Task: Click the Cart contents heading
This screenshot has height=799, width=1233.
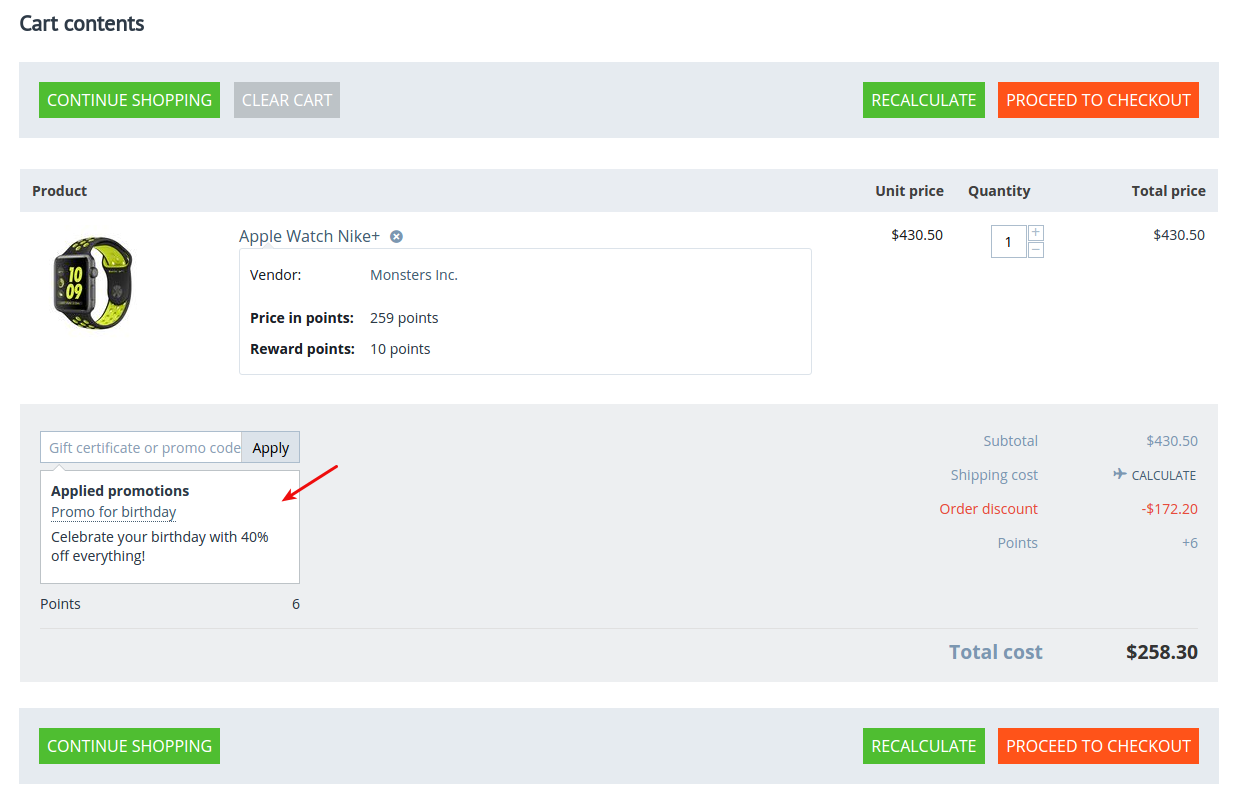Action: click(82, 24)
